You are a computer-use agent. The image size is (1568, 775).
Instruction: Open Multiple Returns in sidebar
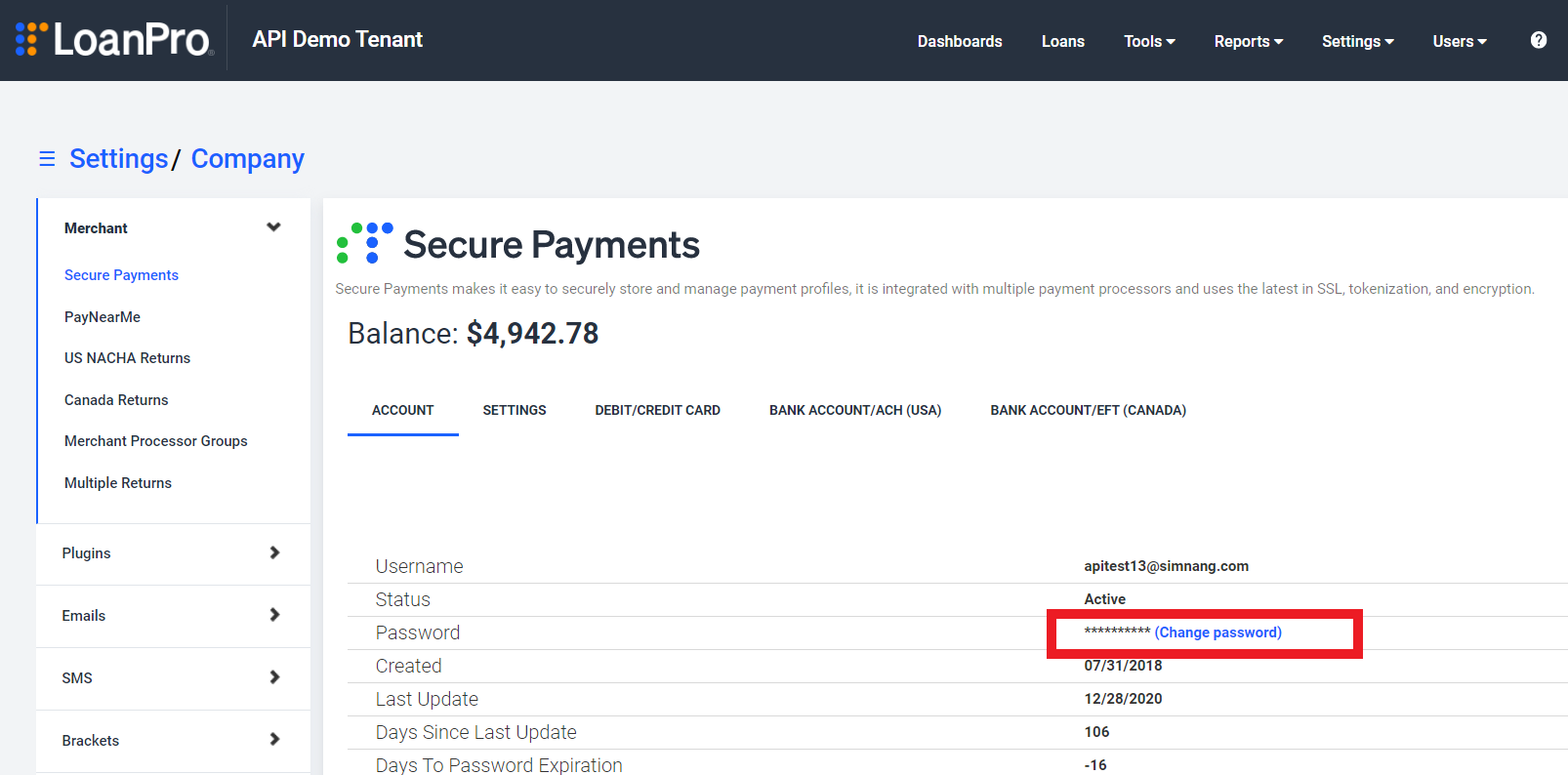pyautogui.click(x=118, y=483)
